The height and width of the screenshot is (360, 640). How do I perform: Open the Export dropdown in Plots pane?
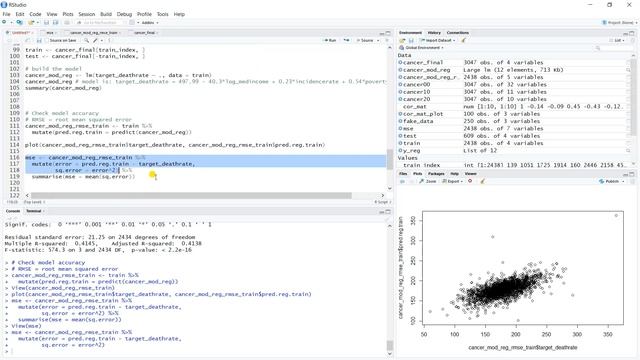click(453, 181)
